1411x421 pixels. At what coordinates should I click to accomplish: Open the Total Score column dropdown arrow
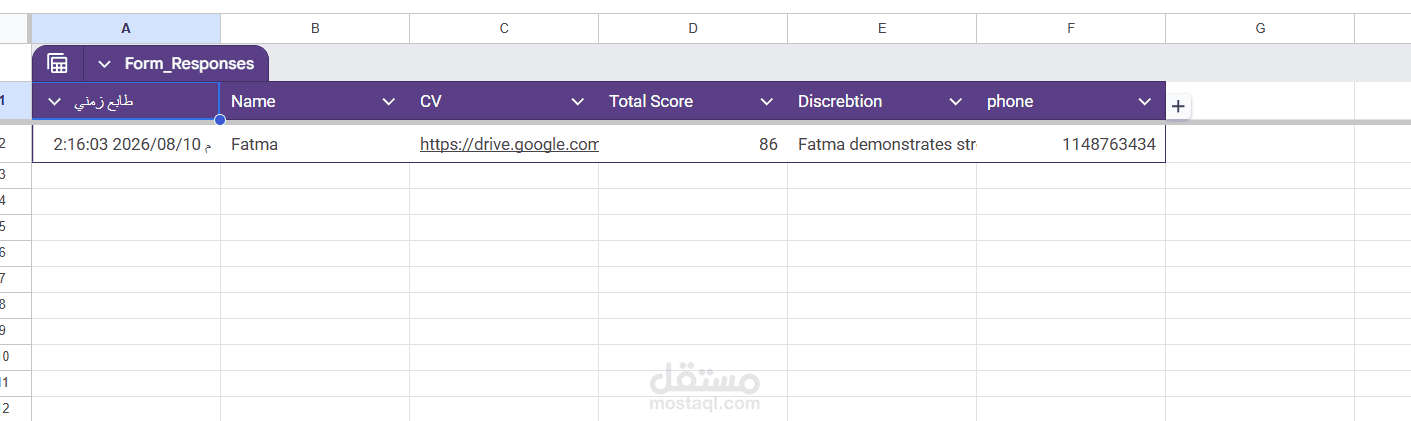767,102
